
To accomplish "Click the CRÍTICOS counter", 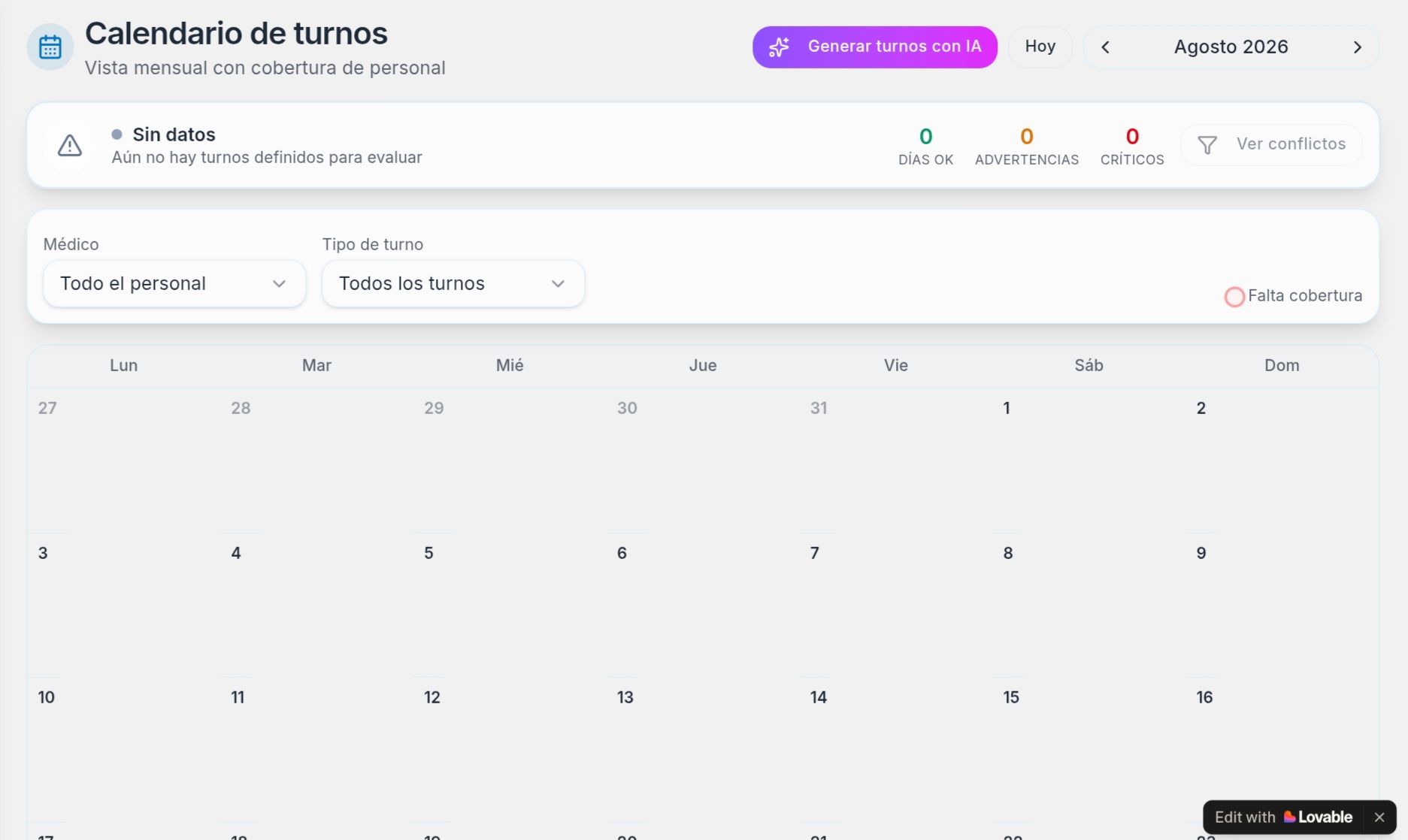I will pyautogui.click(x=1131, y=146).
